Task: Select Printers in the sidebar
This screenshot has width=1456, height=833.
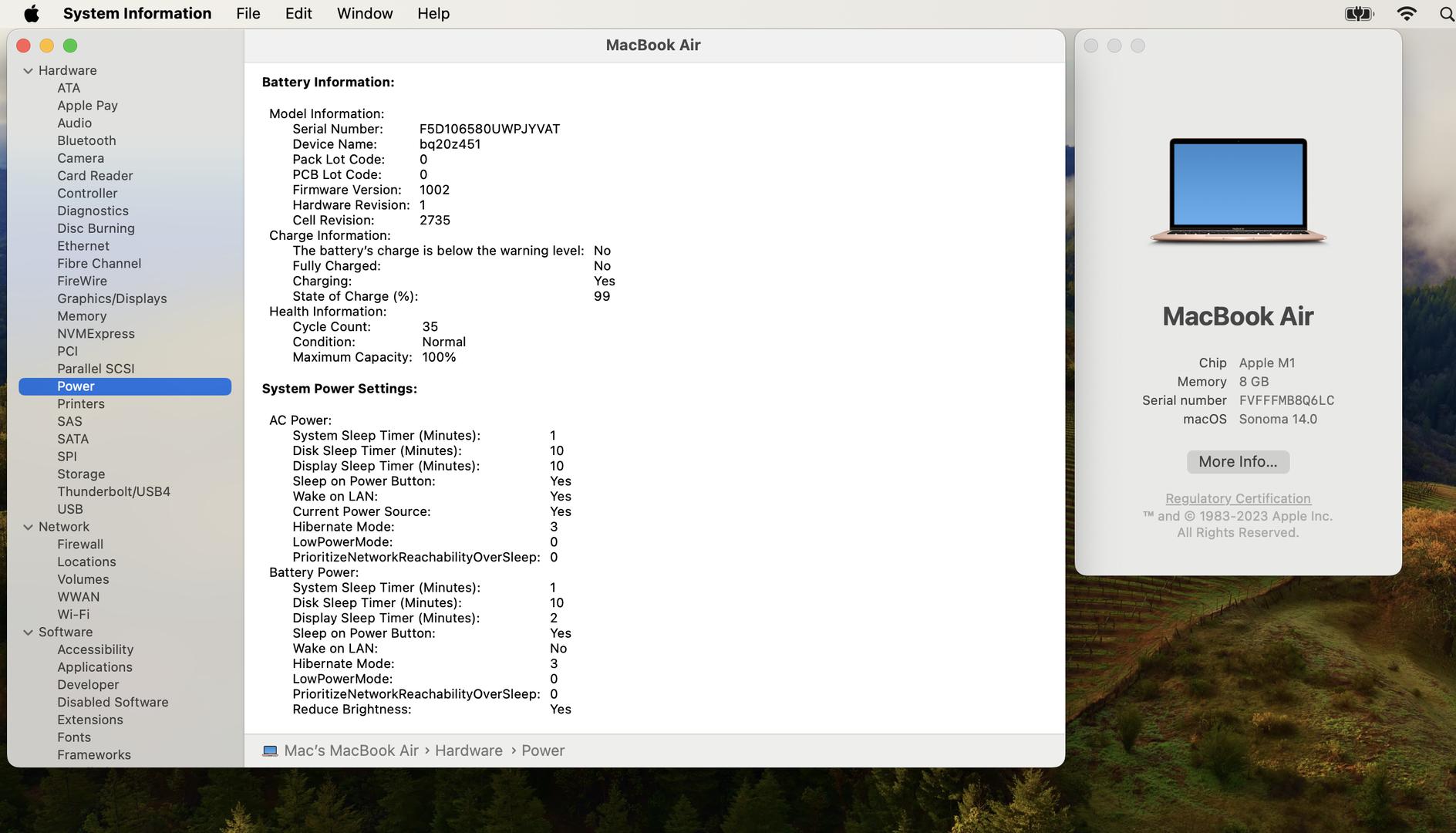Action: click(80, 404)
